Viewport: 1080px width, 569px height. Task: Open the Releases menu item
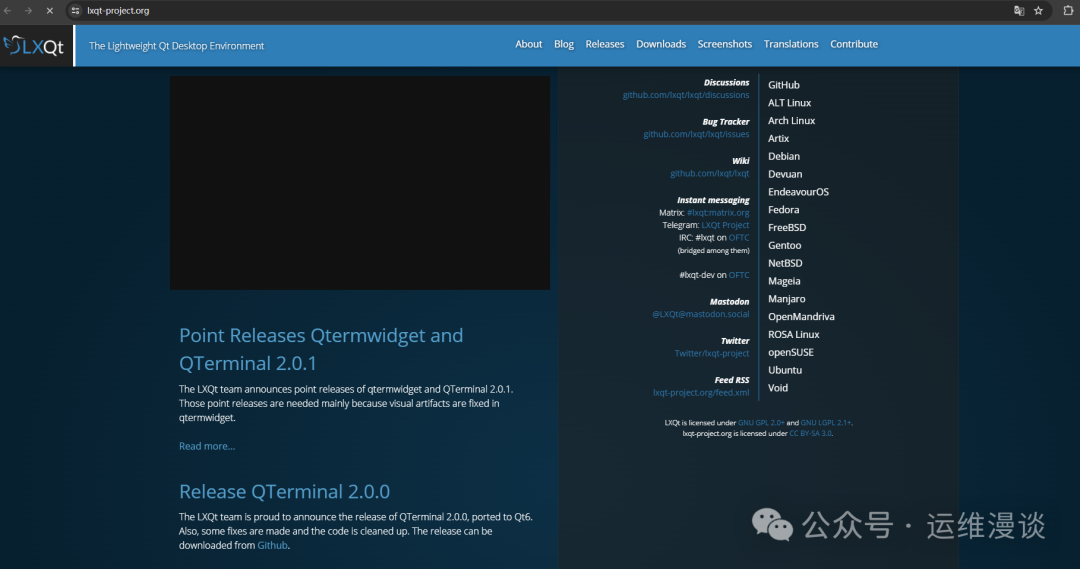605,44
